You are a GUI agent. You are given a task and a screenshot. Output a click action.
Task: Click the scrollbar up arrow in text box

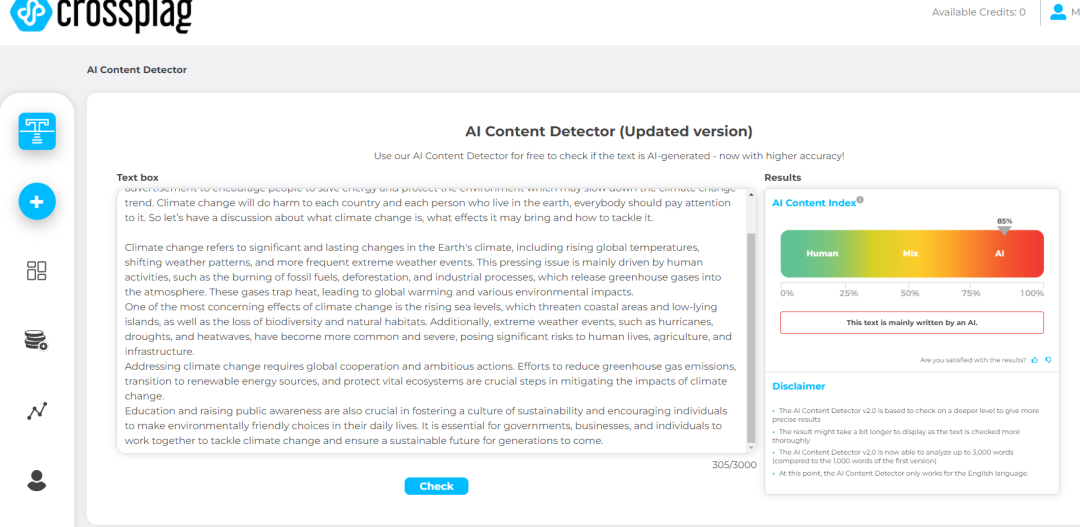click(751, 193)
